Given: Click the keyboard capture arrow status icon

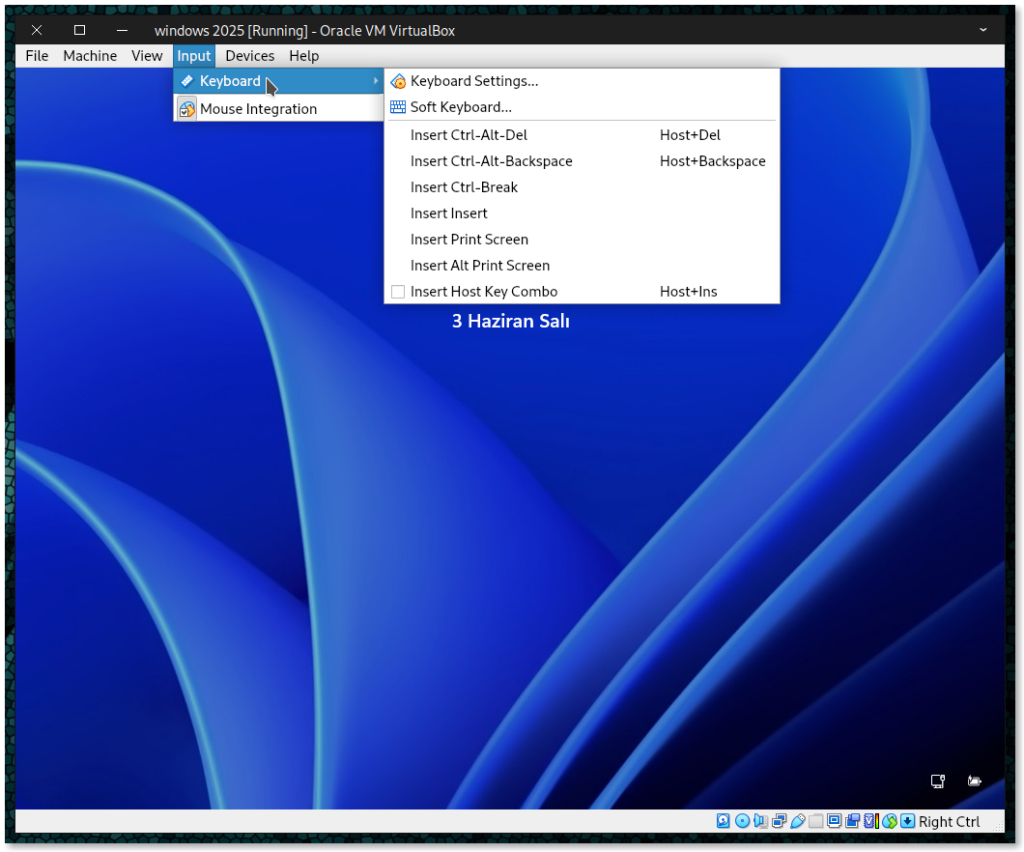Looking at the screenshot, I should pos(908,821).
